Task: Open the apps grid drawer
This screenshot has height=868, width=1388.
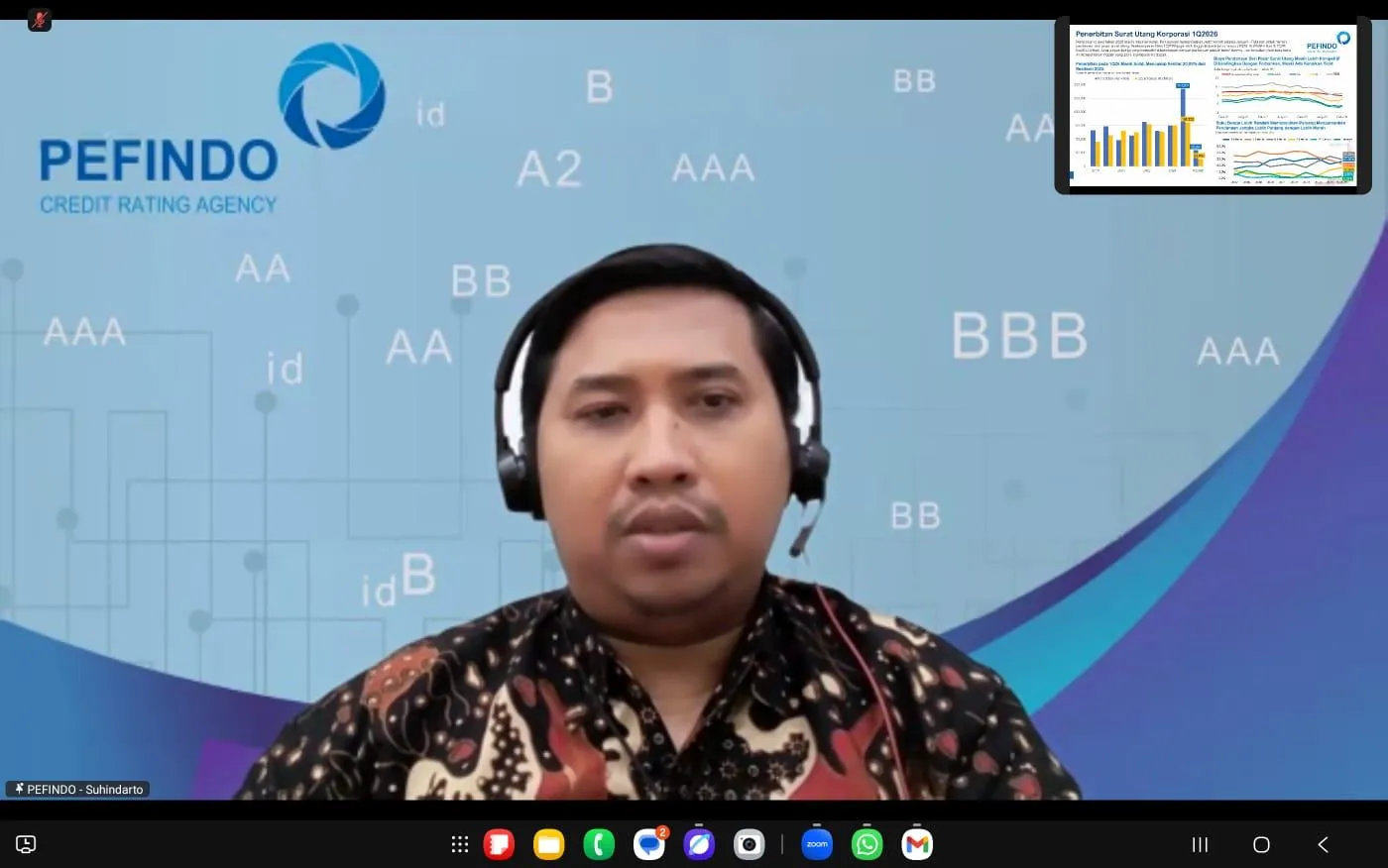Action: (x=459, y=844)
